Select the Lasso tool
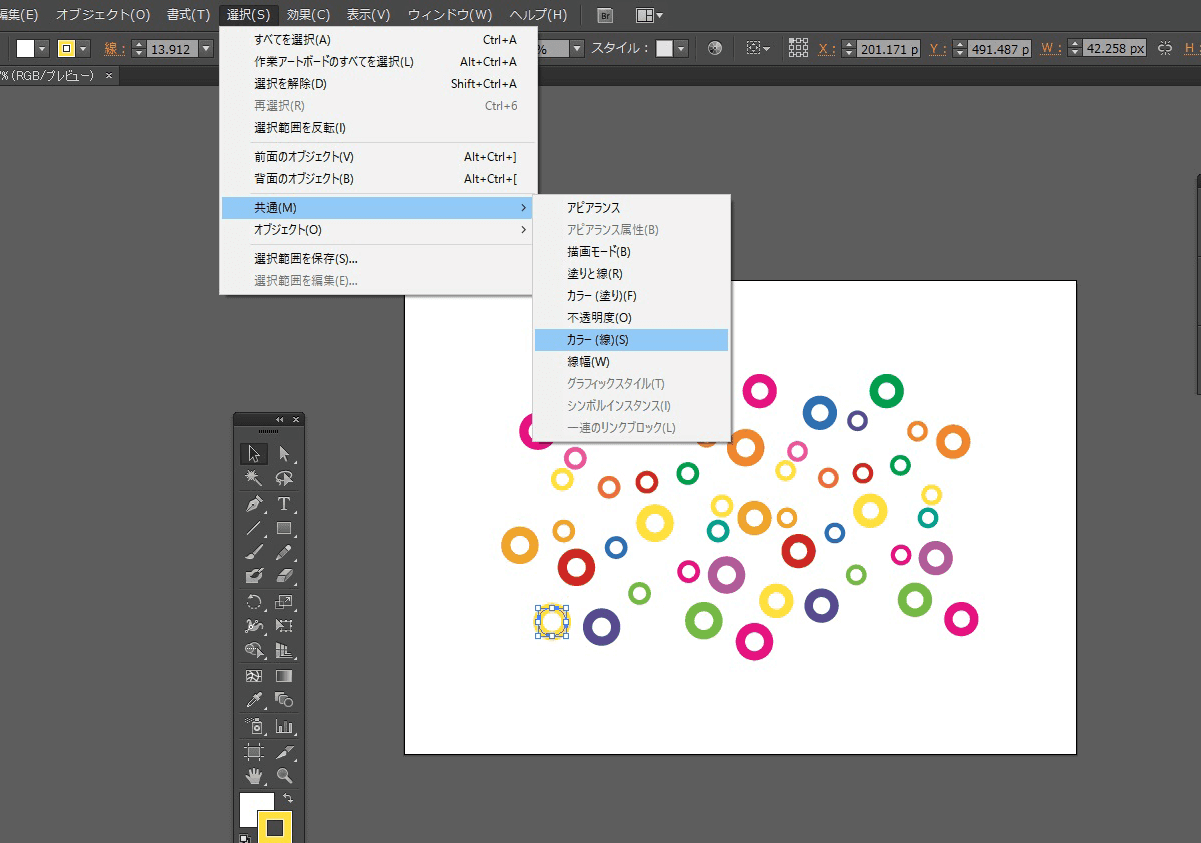 (284, 479)
